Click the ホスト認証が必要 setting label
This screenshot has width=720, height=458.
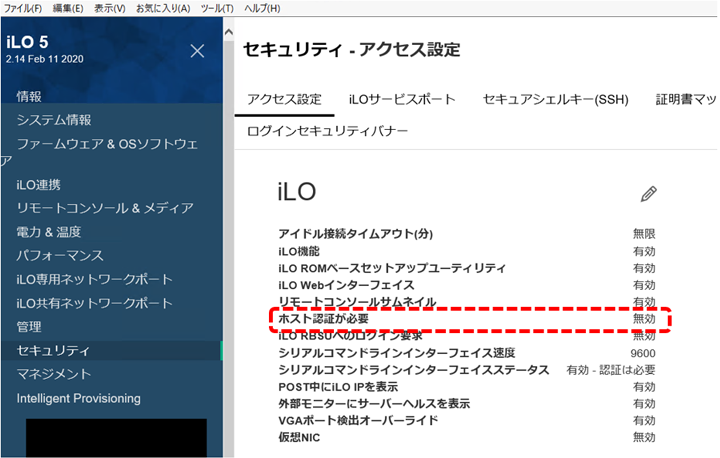coord(323,319)
